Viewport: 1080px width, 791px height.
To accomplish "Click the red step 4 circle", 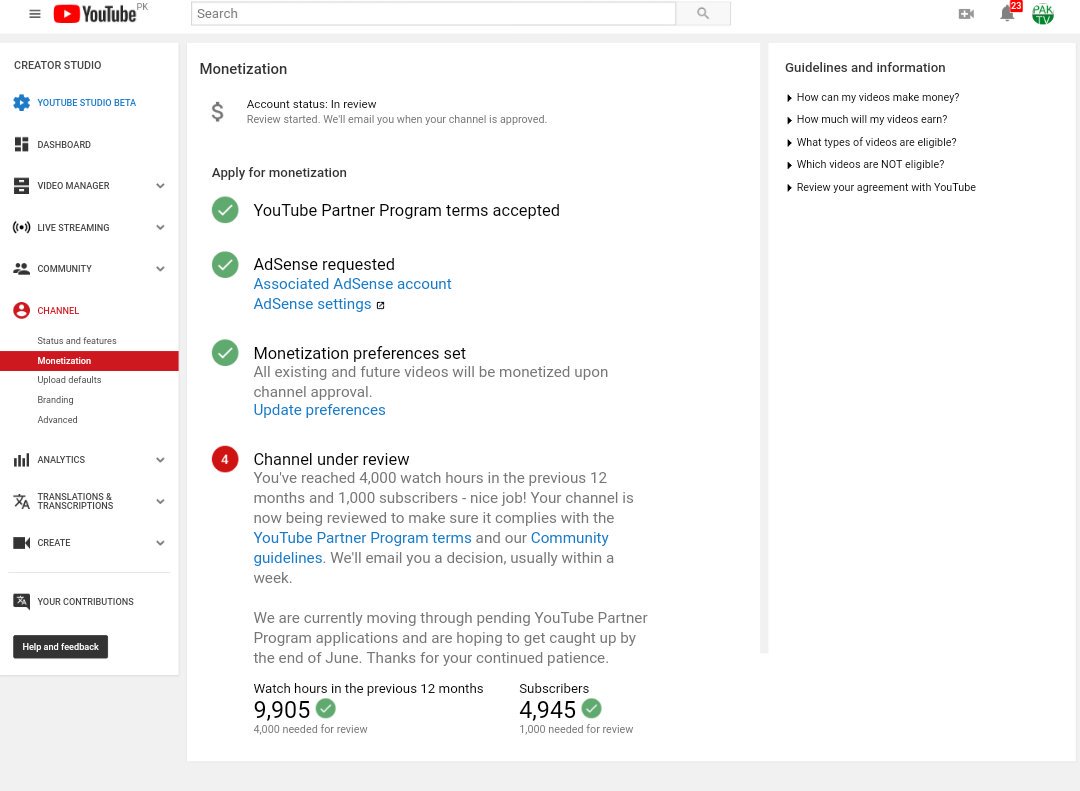I will pos(225,459).
